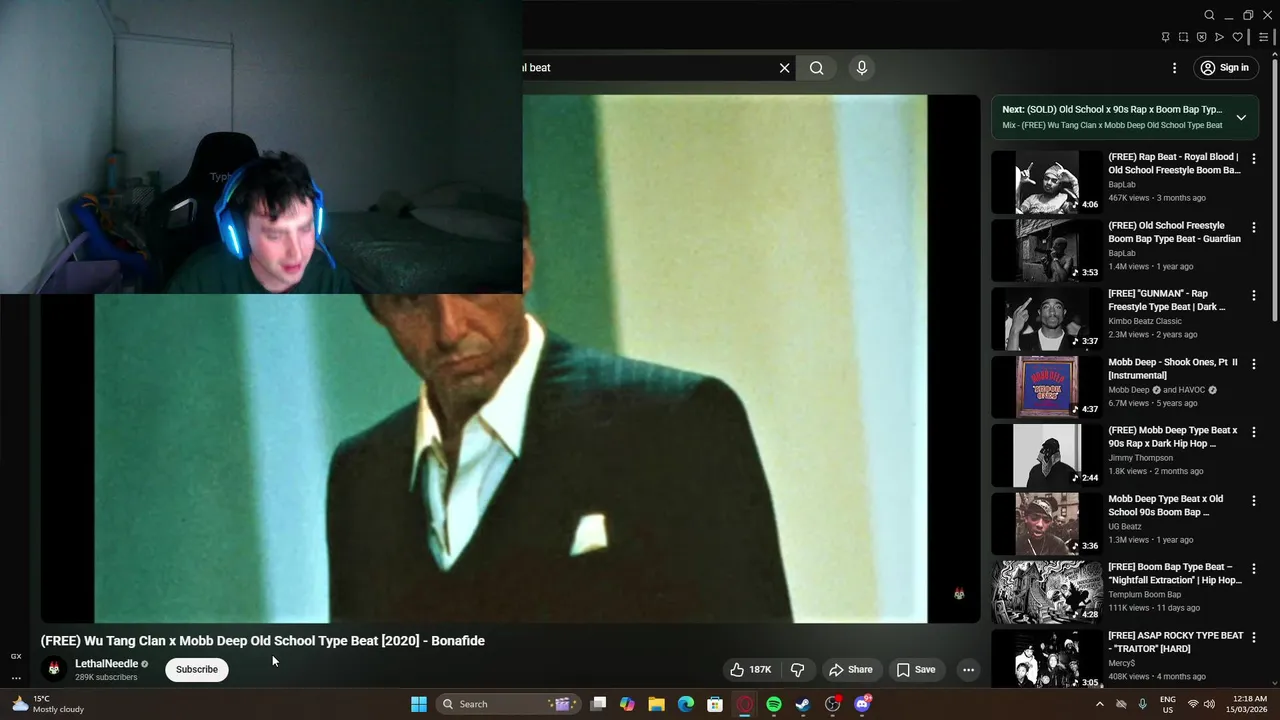Play Shook Ones Pt II thumbnail
Image resolution: width=1280 pixels, height=720 pixels.
pyautogui.click(x=1047, y=387)
